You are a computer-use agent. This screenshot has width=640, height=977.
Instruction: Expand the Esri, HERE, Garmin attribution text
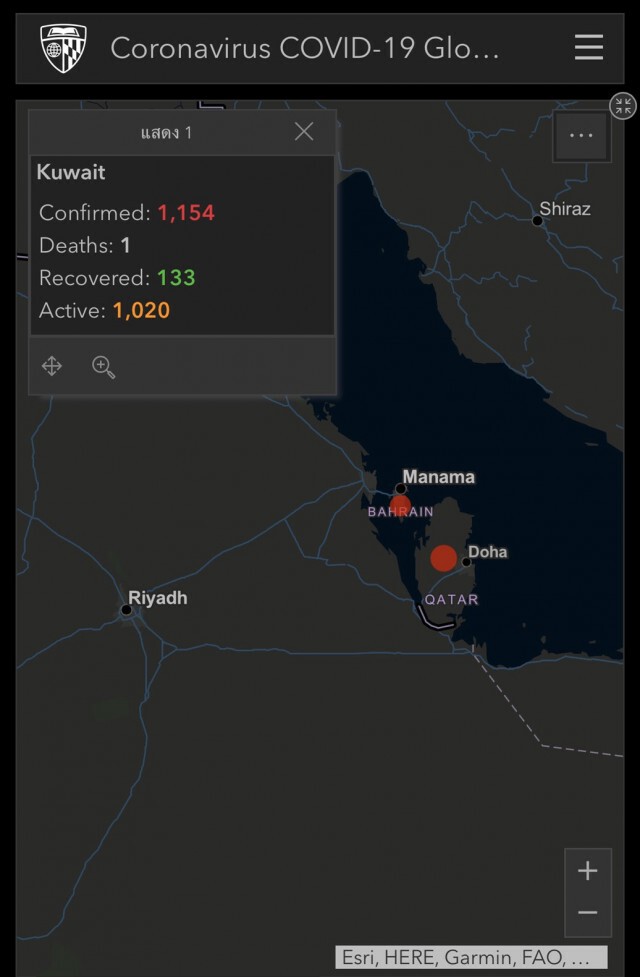[471, 957]
